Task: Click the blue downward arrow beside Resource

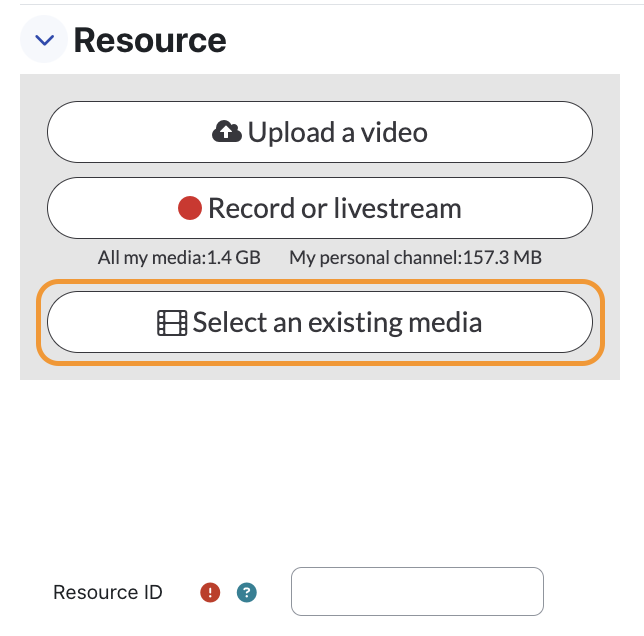Action: 44,40
